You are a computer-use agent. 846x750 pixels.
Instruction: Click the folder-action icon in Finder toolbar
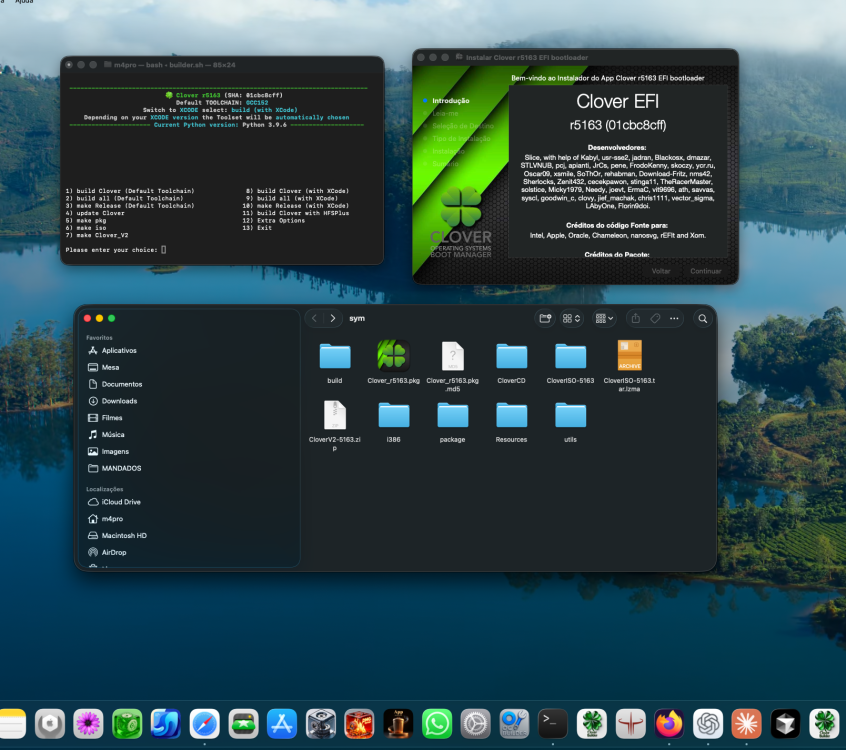pos(545,318)
